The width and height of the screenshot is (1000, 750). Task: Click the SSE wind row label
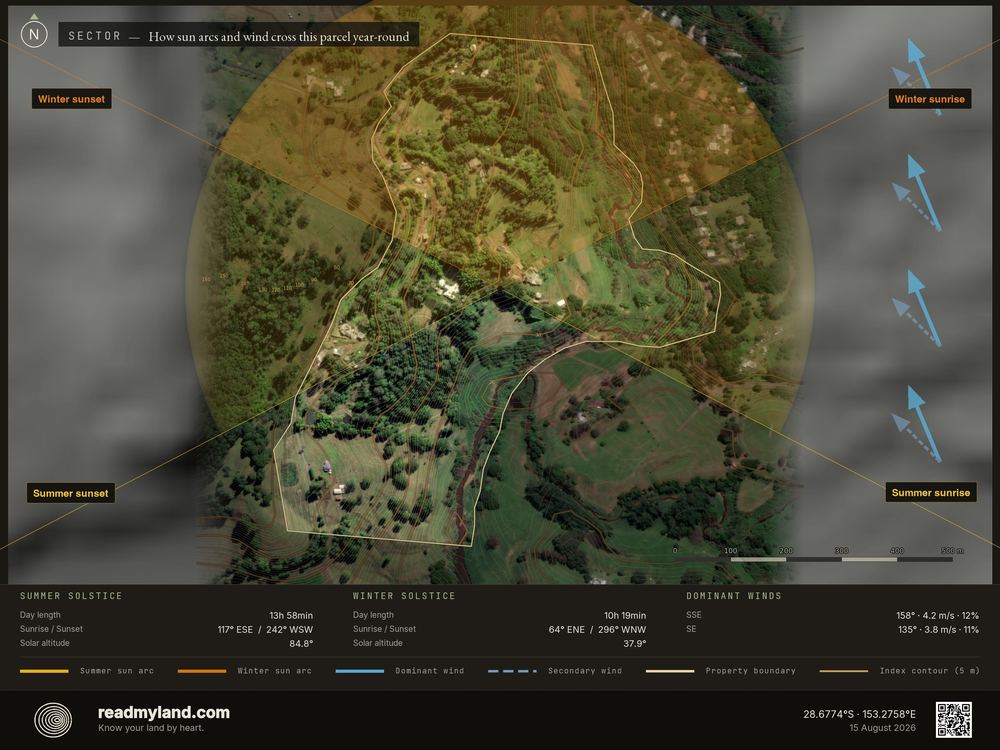[x=694, y=615]
